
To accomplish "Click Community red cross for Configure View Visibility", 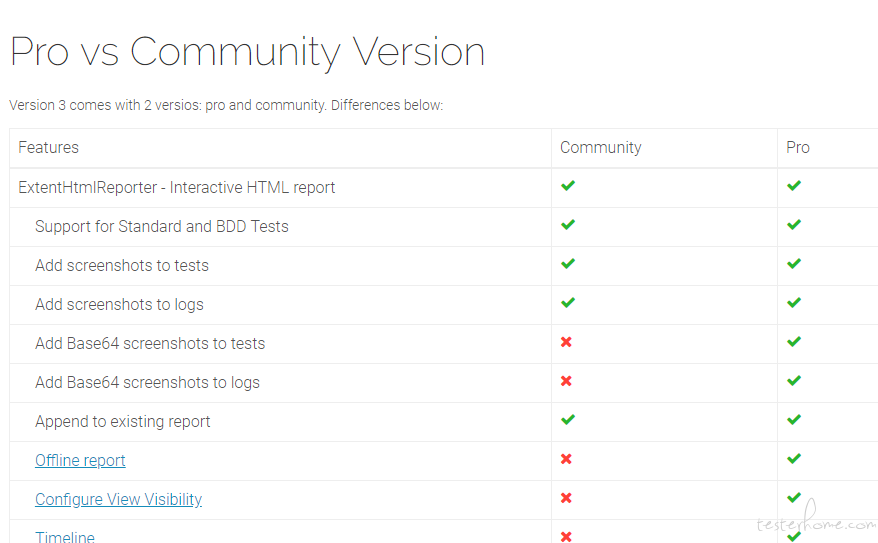I will pyautogui.click(x=566, y=498).
